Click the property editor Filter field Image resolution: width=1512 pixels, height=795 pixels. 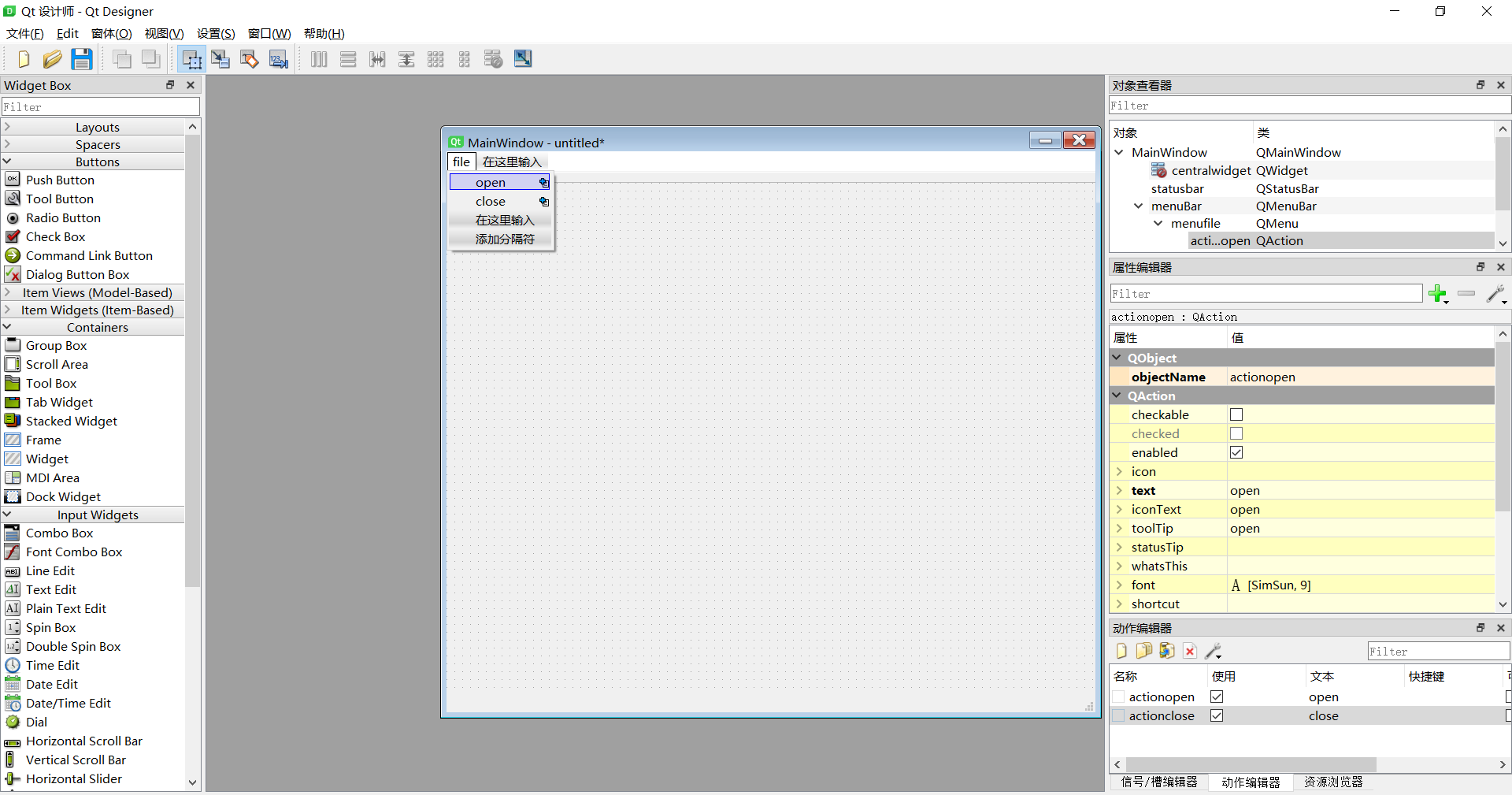click(x=1266, y=294)
